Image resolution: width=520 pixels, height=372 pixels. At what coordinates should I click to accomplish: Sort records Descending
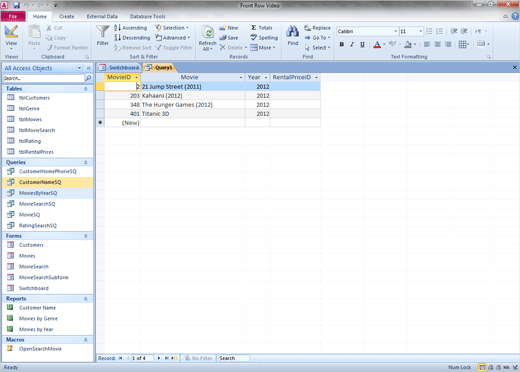pos(132,38)
